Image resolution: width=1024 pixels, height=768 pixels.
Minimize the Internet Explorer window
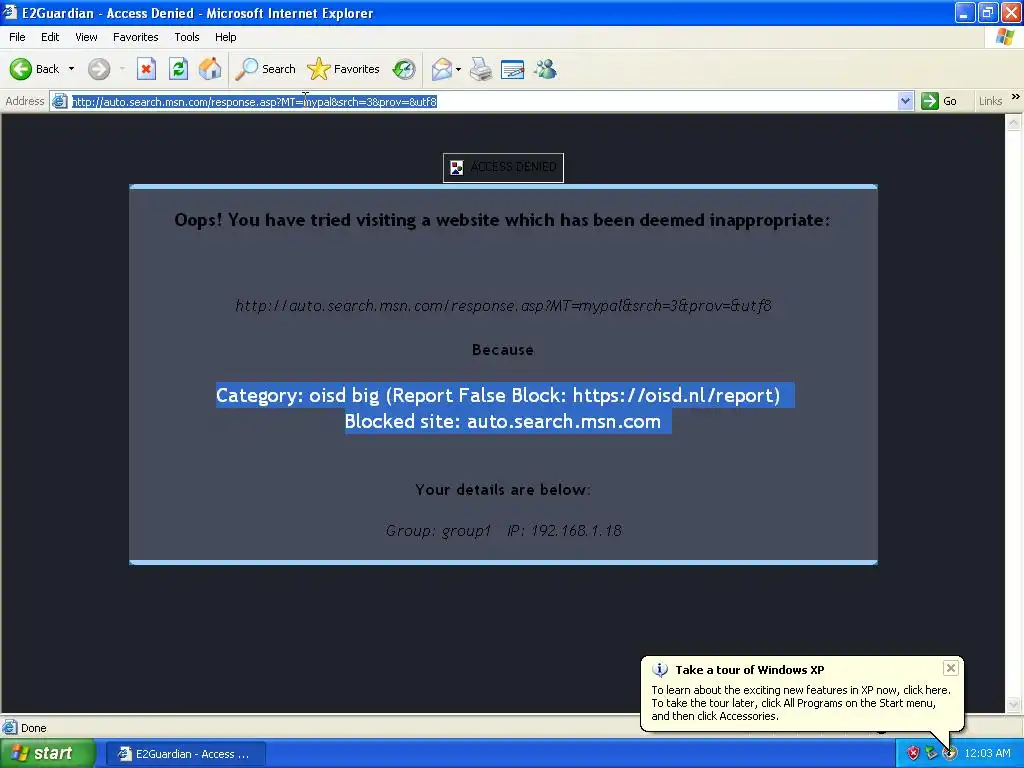965,12
